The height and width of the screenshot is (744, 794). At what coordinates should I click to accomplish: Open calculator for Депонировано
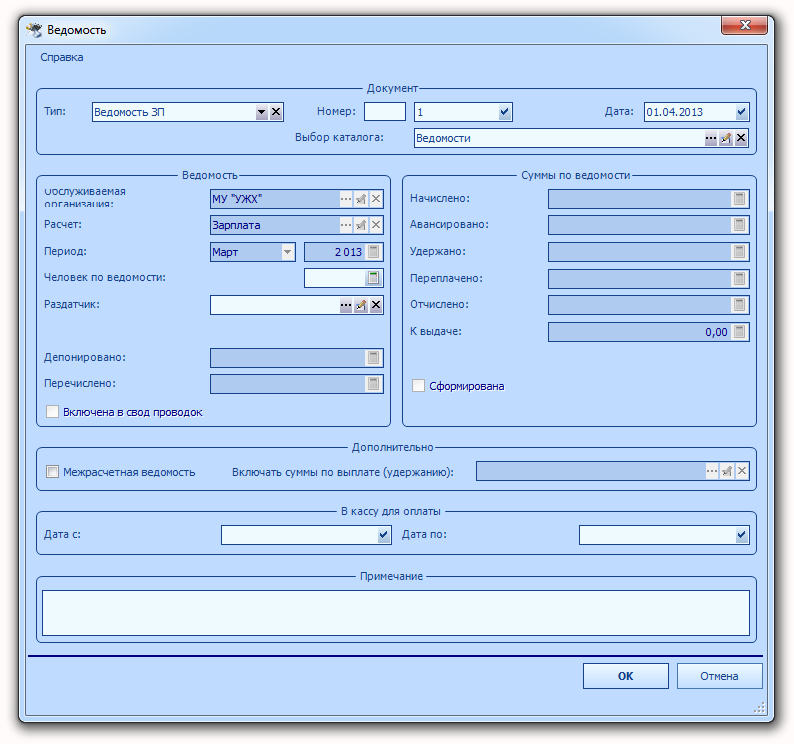click(374, 358)
